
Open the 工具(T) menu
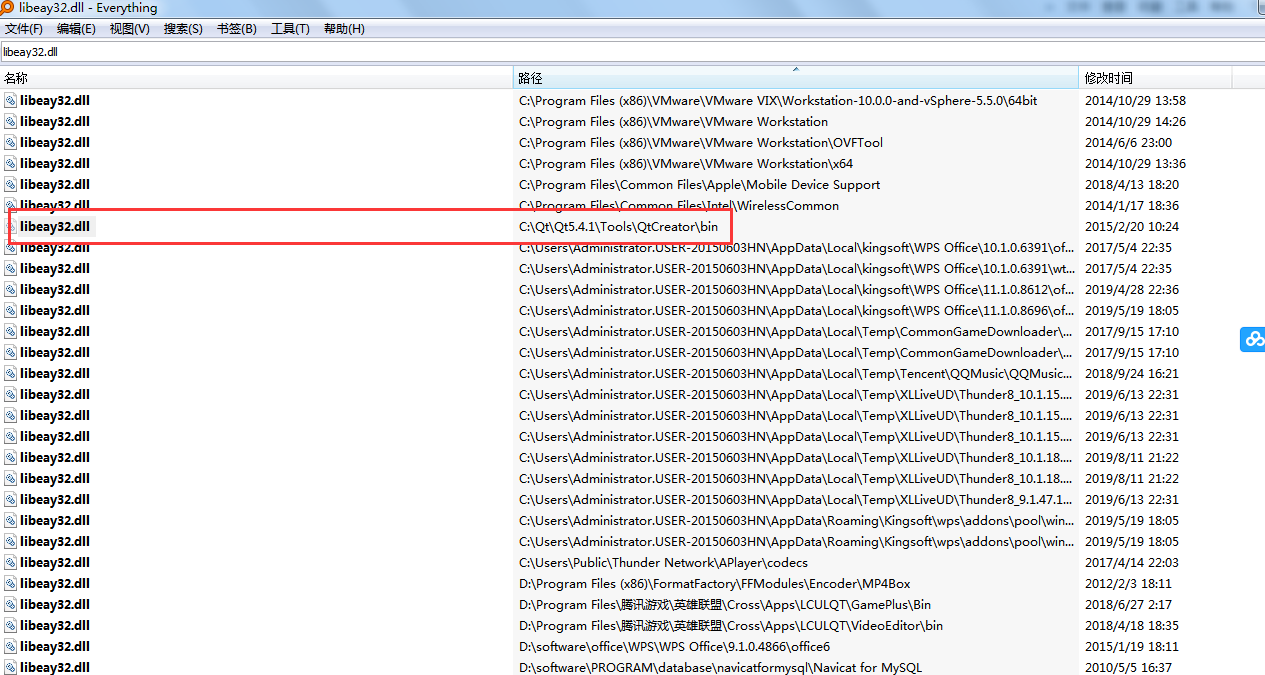pyautogui.click(x=290, y=28)
